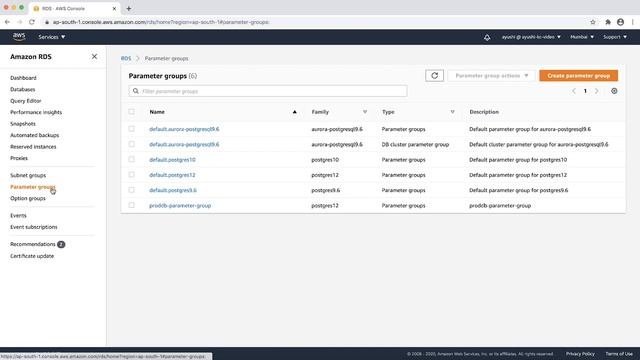Open Terms of Use footer link
Viewport: 640px width, 360px height.
tap(619, 354)
